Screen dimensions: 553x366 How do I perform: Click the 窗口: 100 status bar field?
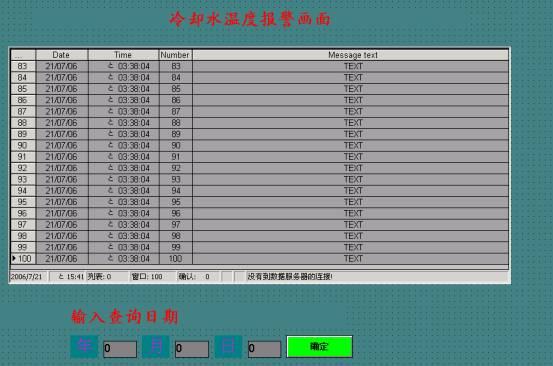tap(147, 277)
